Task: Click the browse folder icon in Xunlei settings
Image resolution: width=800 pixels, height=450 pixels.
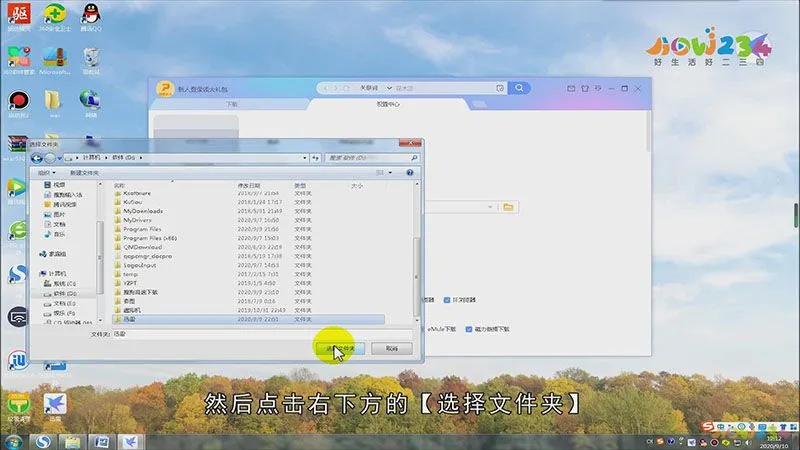Action: (508, 207)
